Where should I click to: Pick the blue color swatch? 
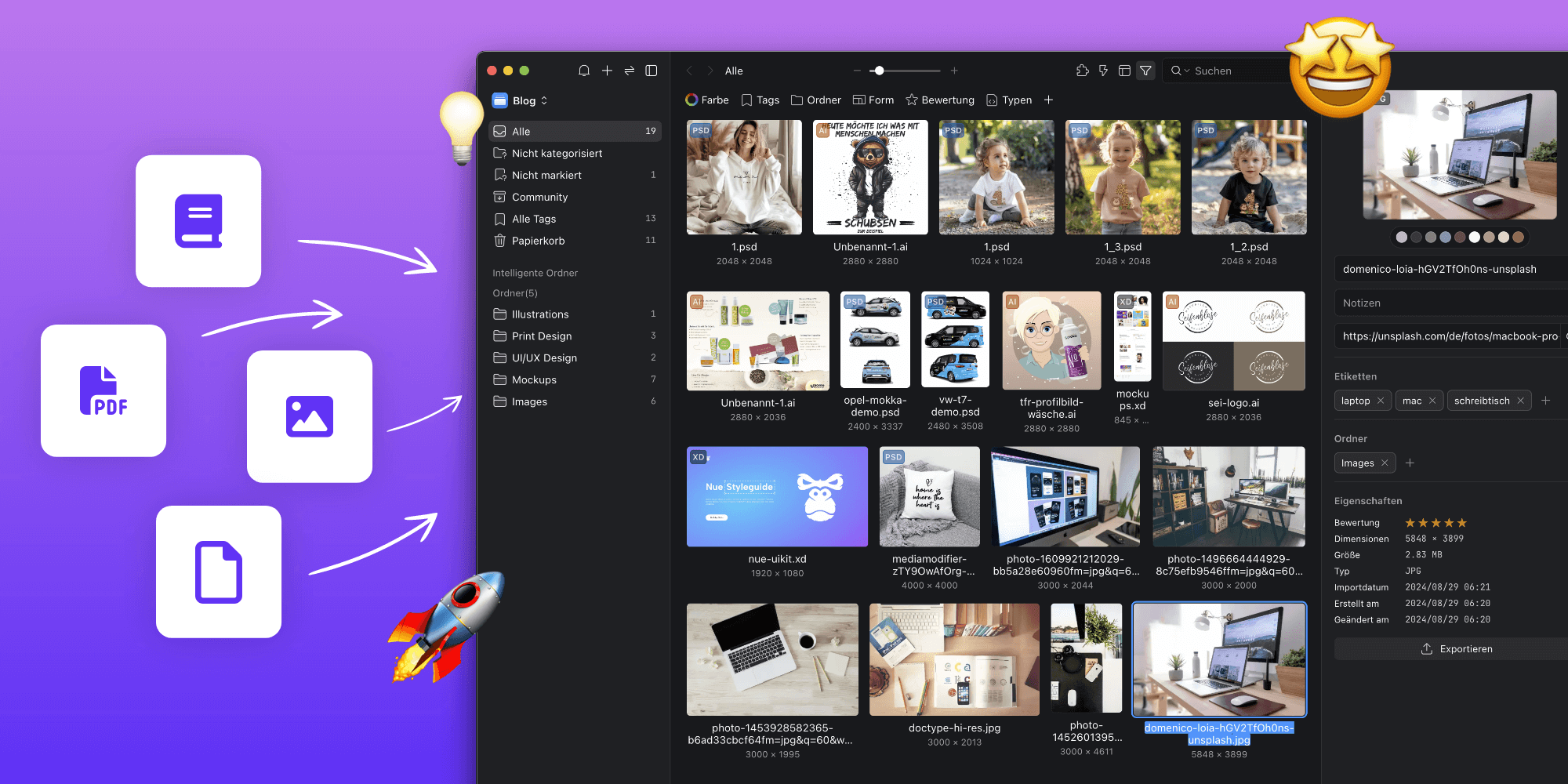click(1445, 237)
